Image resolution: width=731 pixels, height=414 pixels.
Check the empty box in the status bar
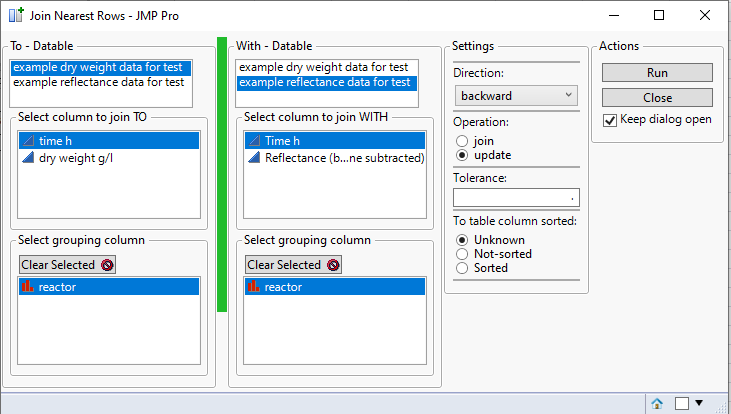[x=681, y=403]
